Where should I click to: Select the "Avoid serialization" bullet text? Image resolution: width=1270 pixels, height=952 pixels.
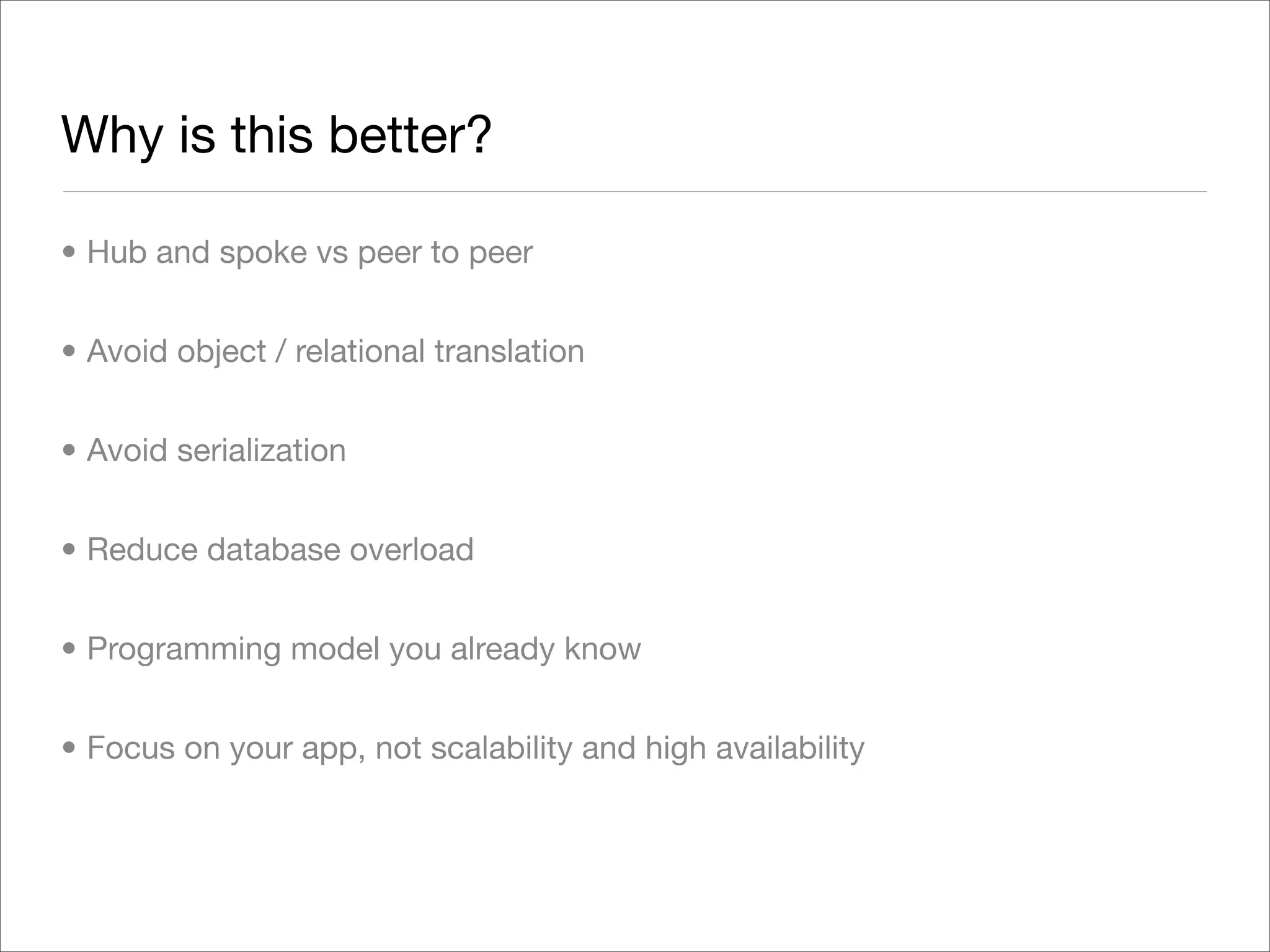(216, 451)
